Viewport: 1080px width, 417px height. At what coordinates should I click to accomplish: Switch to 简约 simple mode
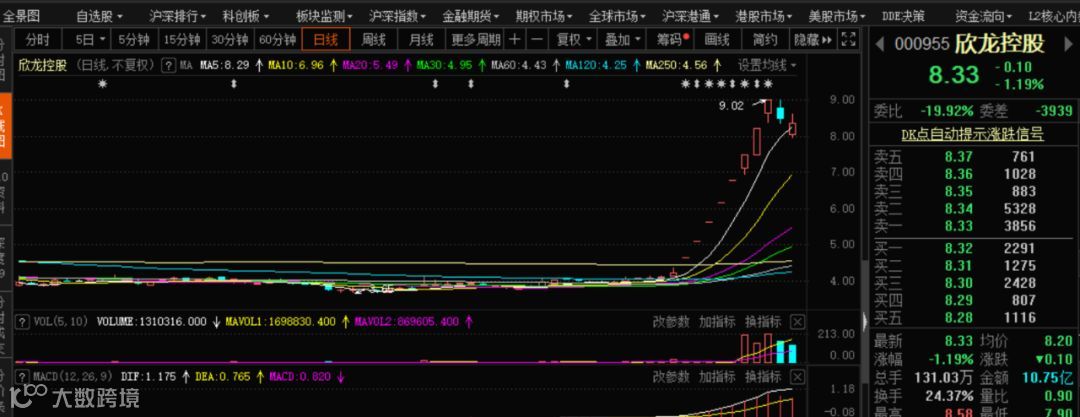(765, 39)
